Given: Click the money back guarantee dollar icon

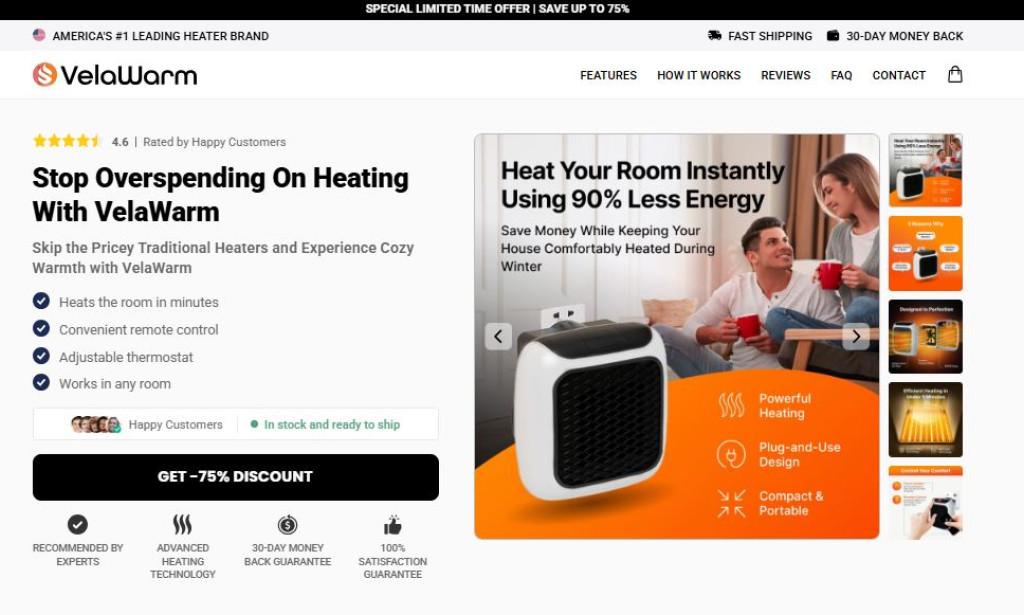Looking at the screenshot, I should (287, 524).
